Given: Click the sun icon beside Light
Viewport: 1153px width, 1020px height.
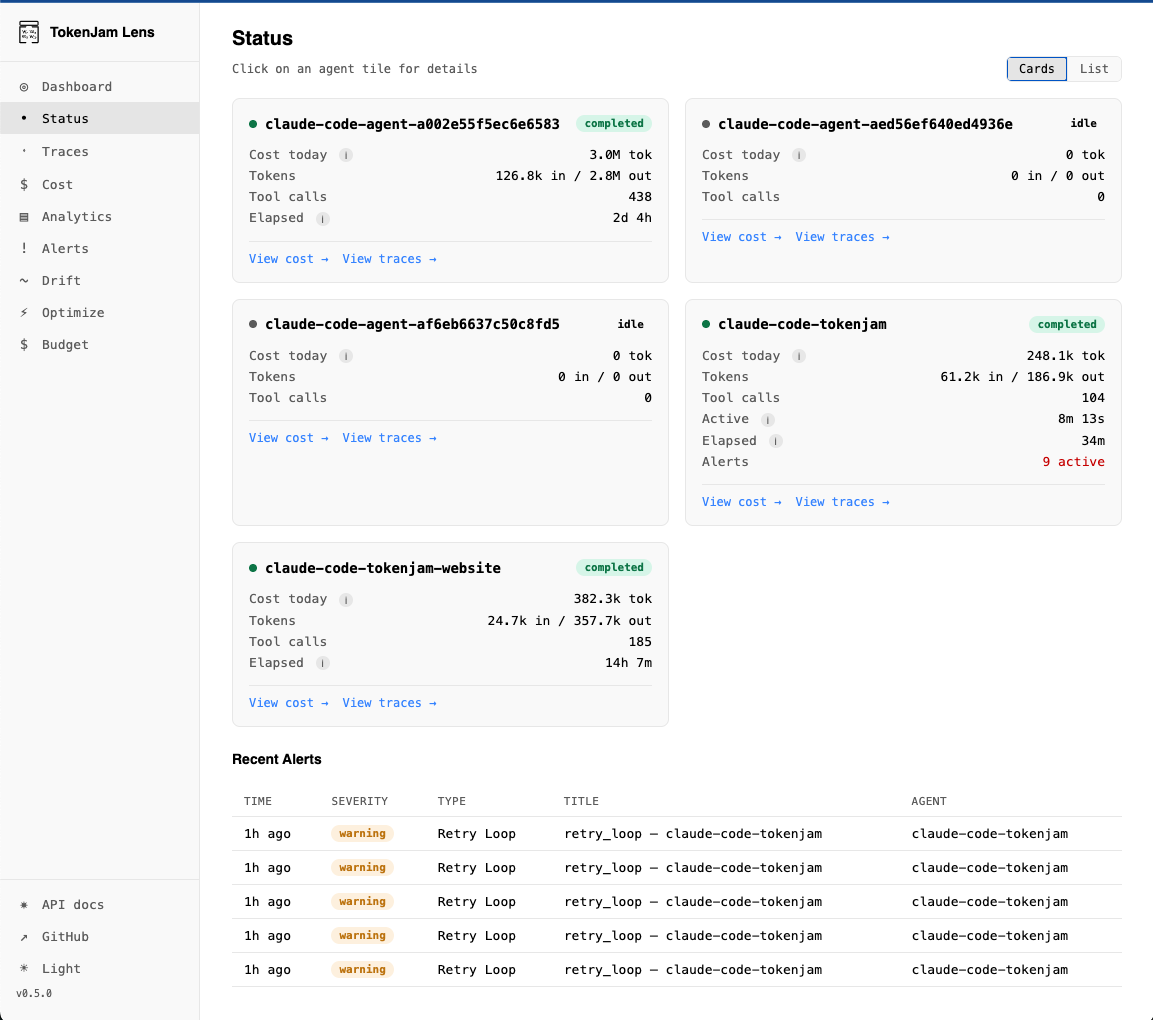Looking at the screenshot, I should [24, 969].
